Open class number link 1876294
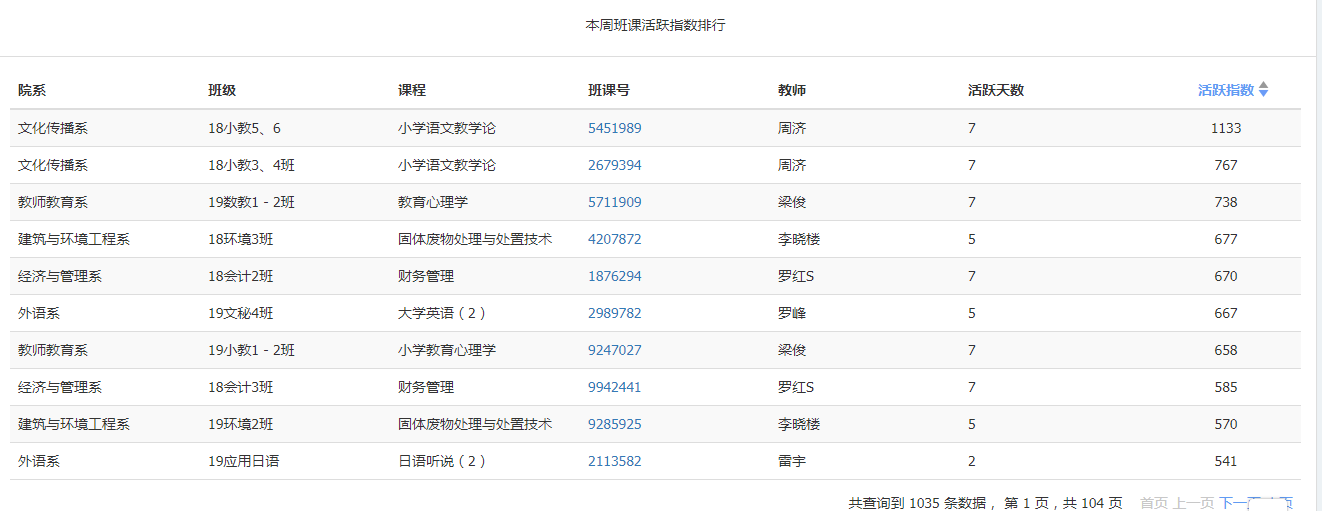 coord(615,276)
